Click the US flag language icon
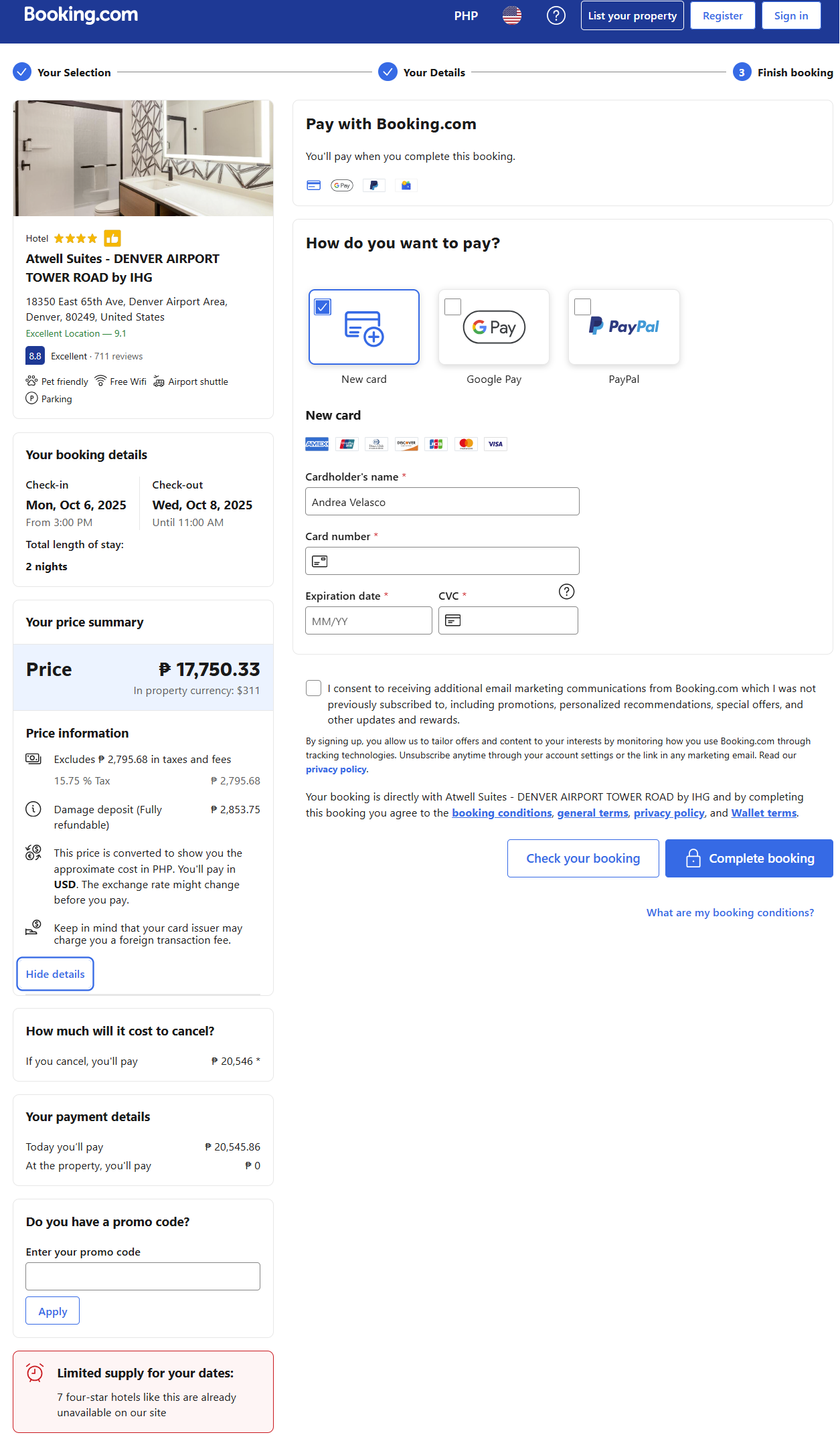 click(511, 15)
